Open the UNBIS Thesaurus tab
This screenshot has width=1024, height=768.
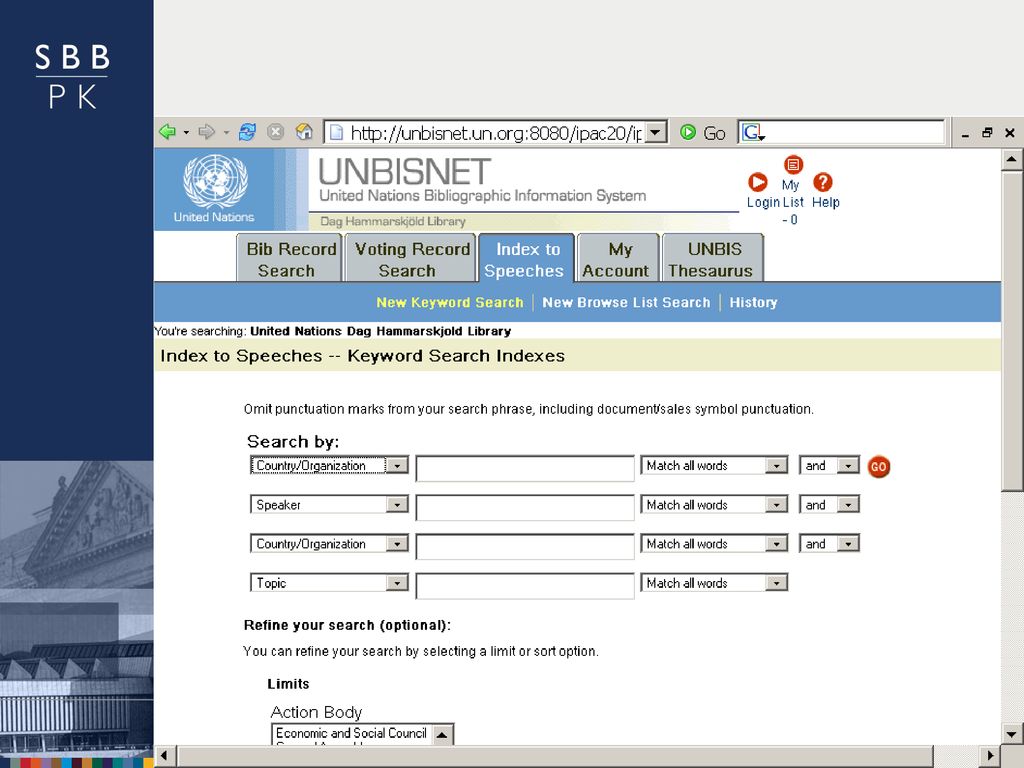coord(712,259)
